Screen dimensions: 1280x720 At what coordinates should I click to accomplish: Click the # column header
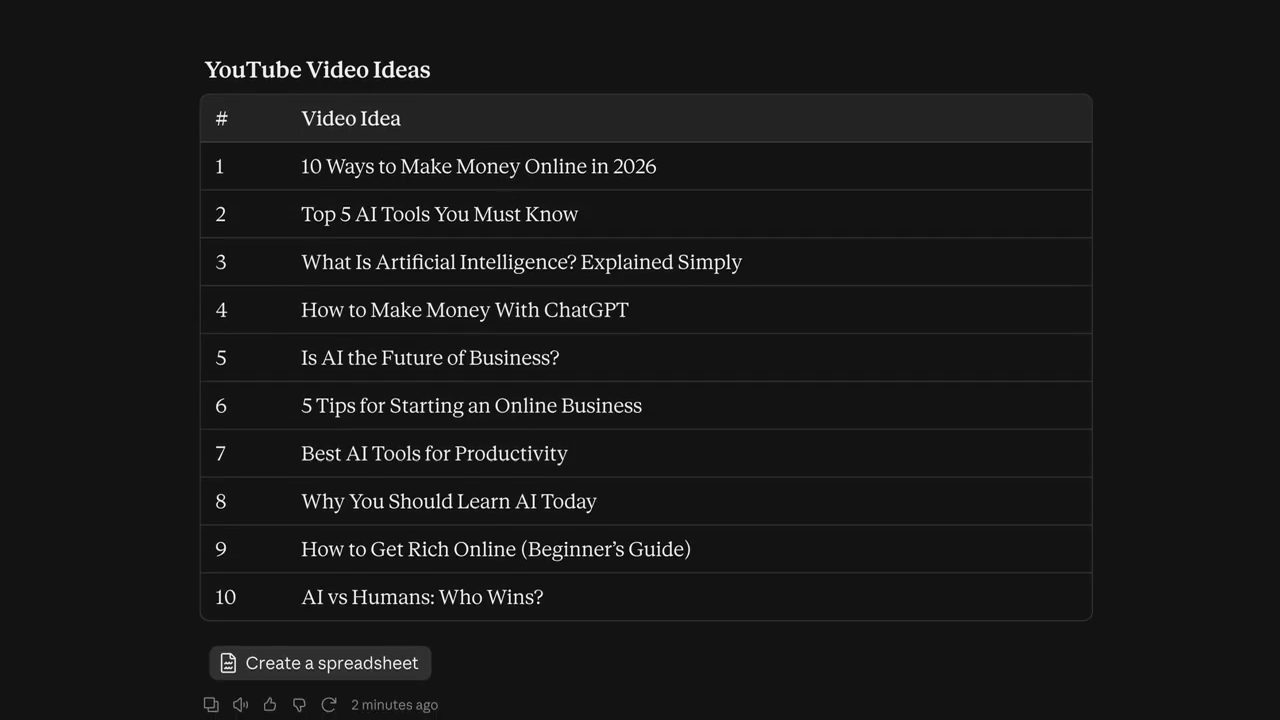(222, 118)
